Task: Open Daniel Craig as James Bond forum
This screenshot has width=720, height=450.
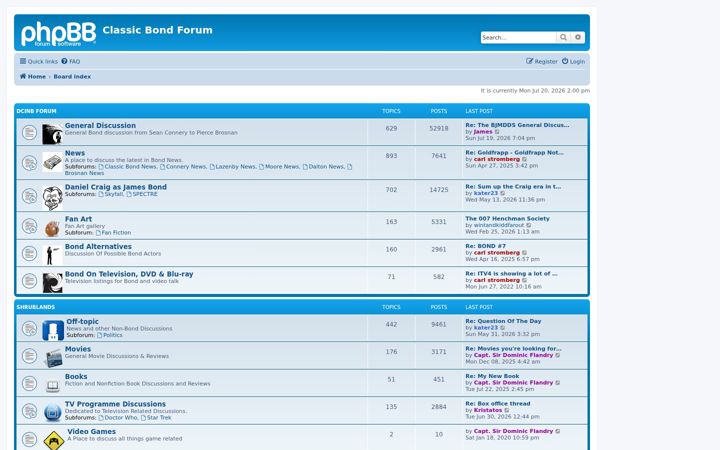Action: point(116,187)
